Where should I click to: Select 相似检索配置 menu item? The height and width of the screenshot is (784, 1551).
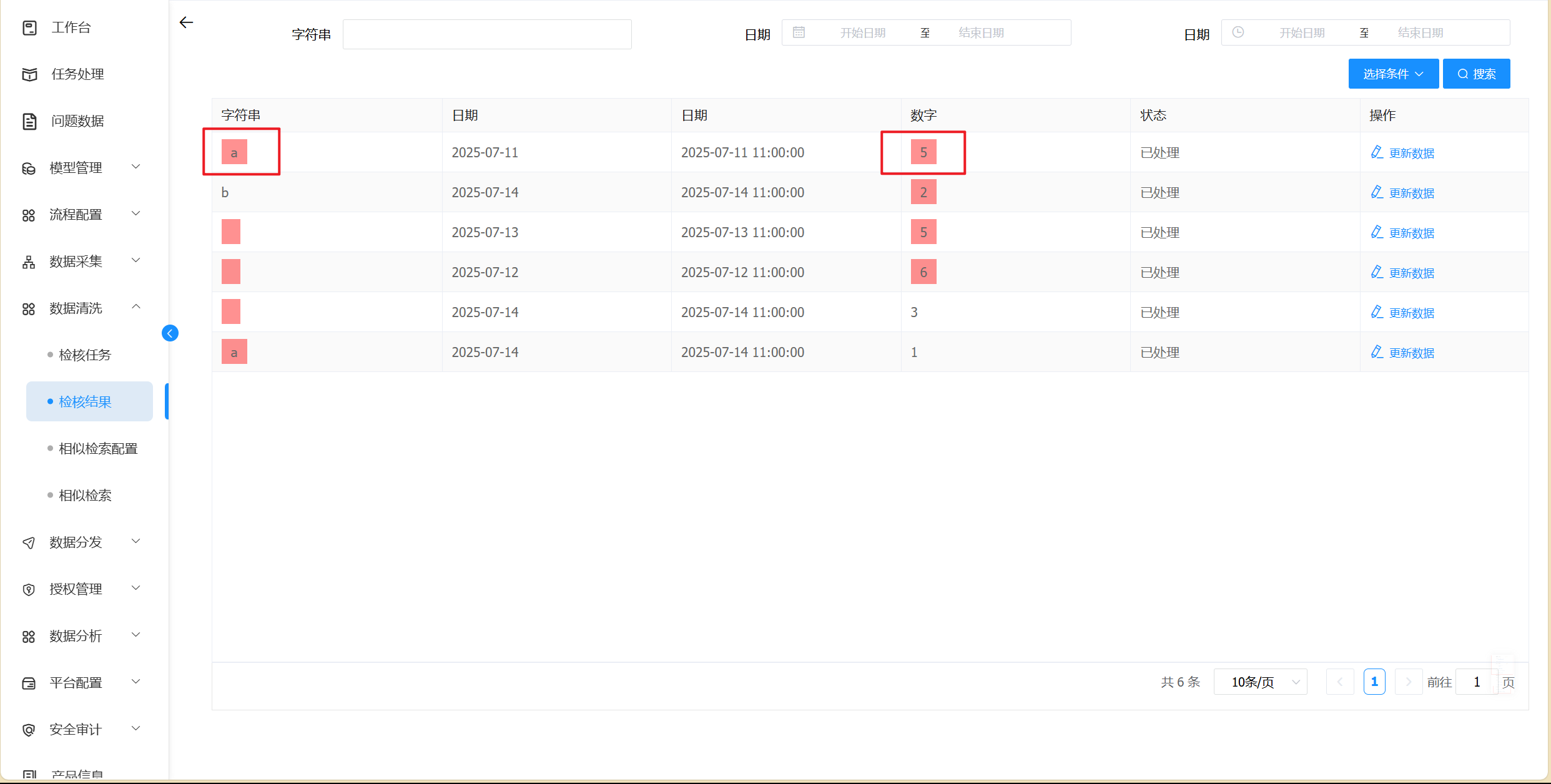pos(98,448)
